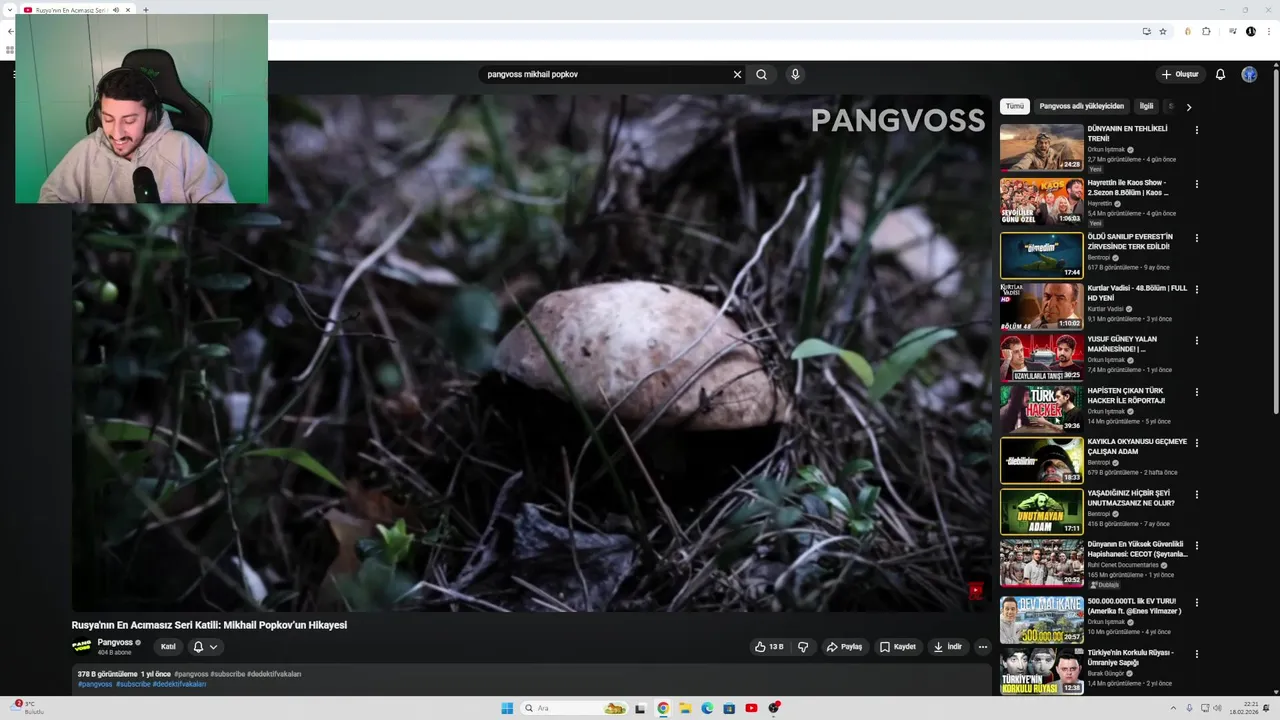Open Microsoft Edge from the taskbar

pos(707,708)
